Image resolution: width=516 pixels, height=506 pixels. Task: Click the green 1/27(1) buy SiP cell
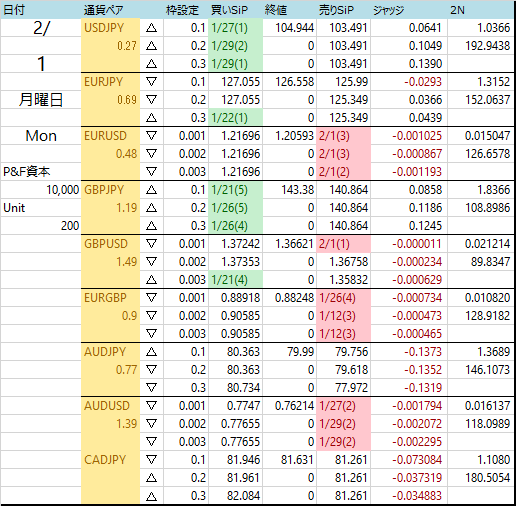pyautogui.click(x=235, y=28)
